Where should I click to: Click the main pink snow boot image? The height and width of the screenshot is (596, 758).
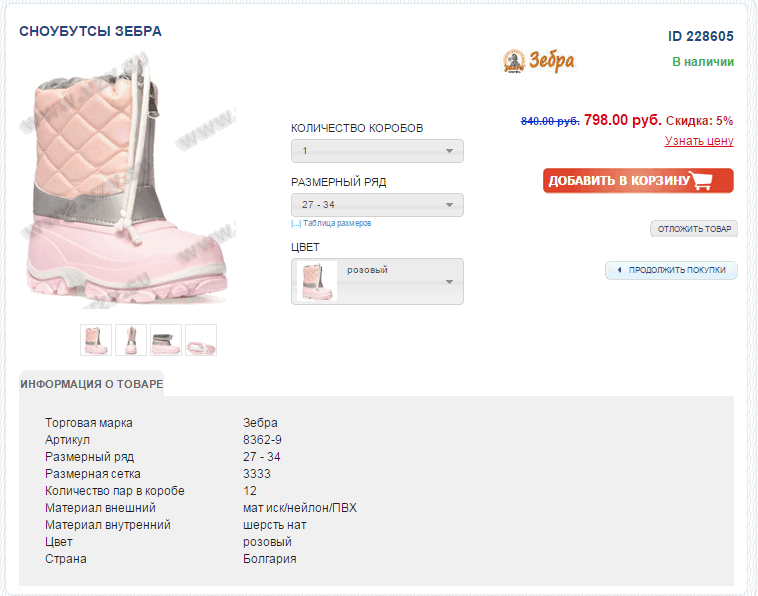point(127,182)
